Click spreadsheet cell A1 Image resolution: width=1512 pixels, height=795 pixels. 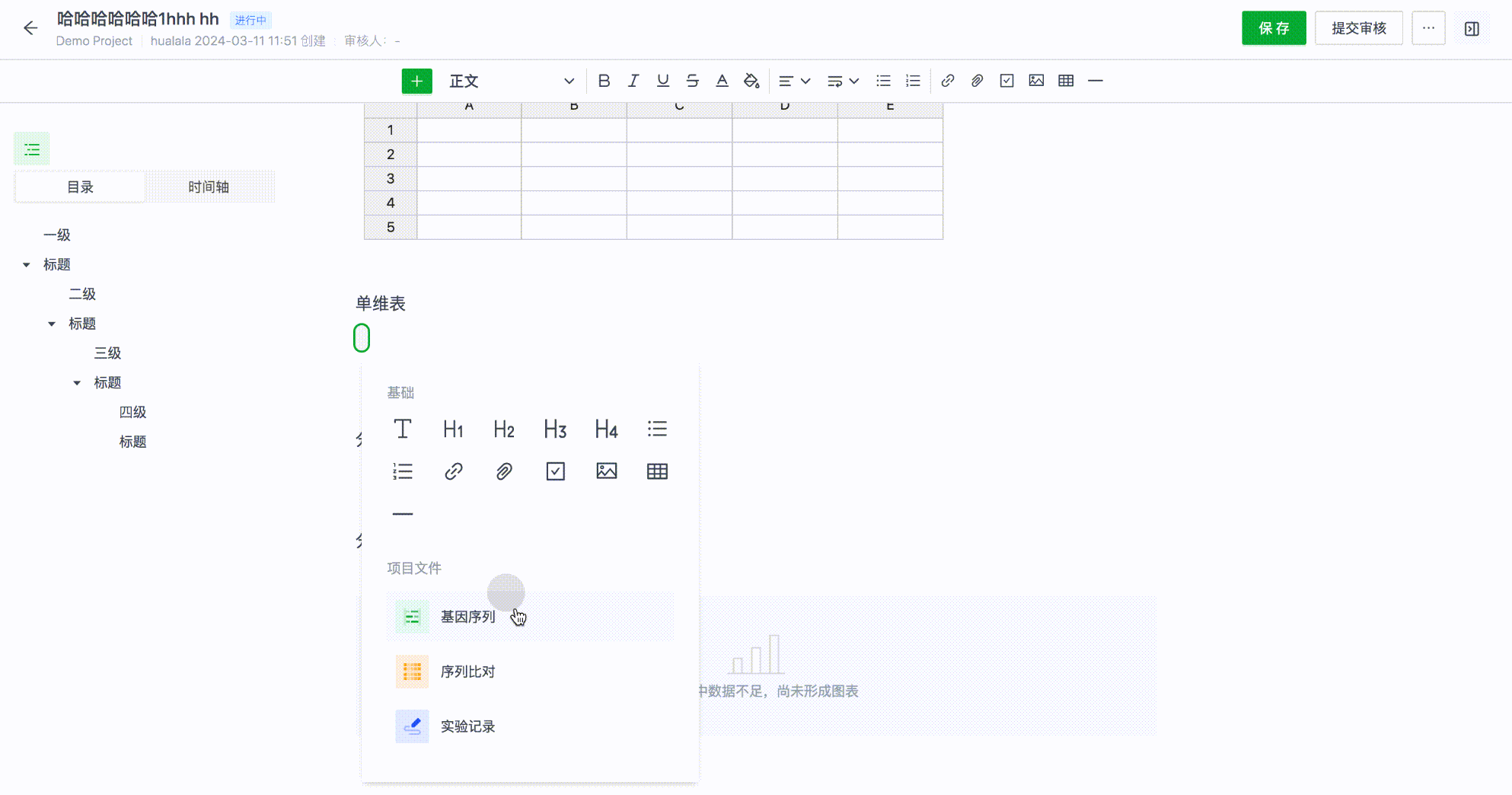tap(469, 130)
